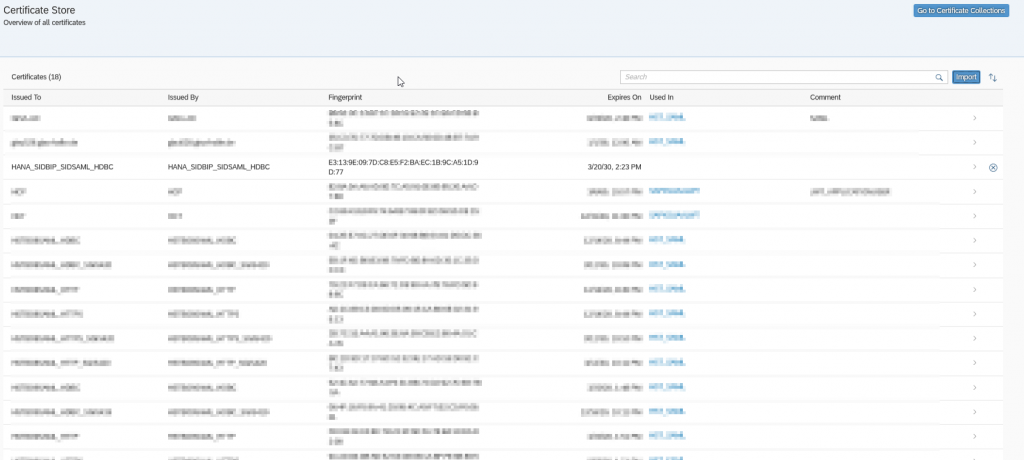Click the Comment column header

click(x=825, y=97)
